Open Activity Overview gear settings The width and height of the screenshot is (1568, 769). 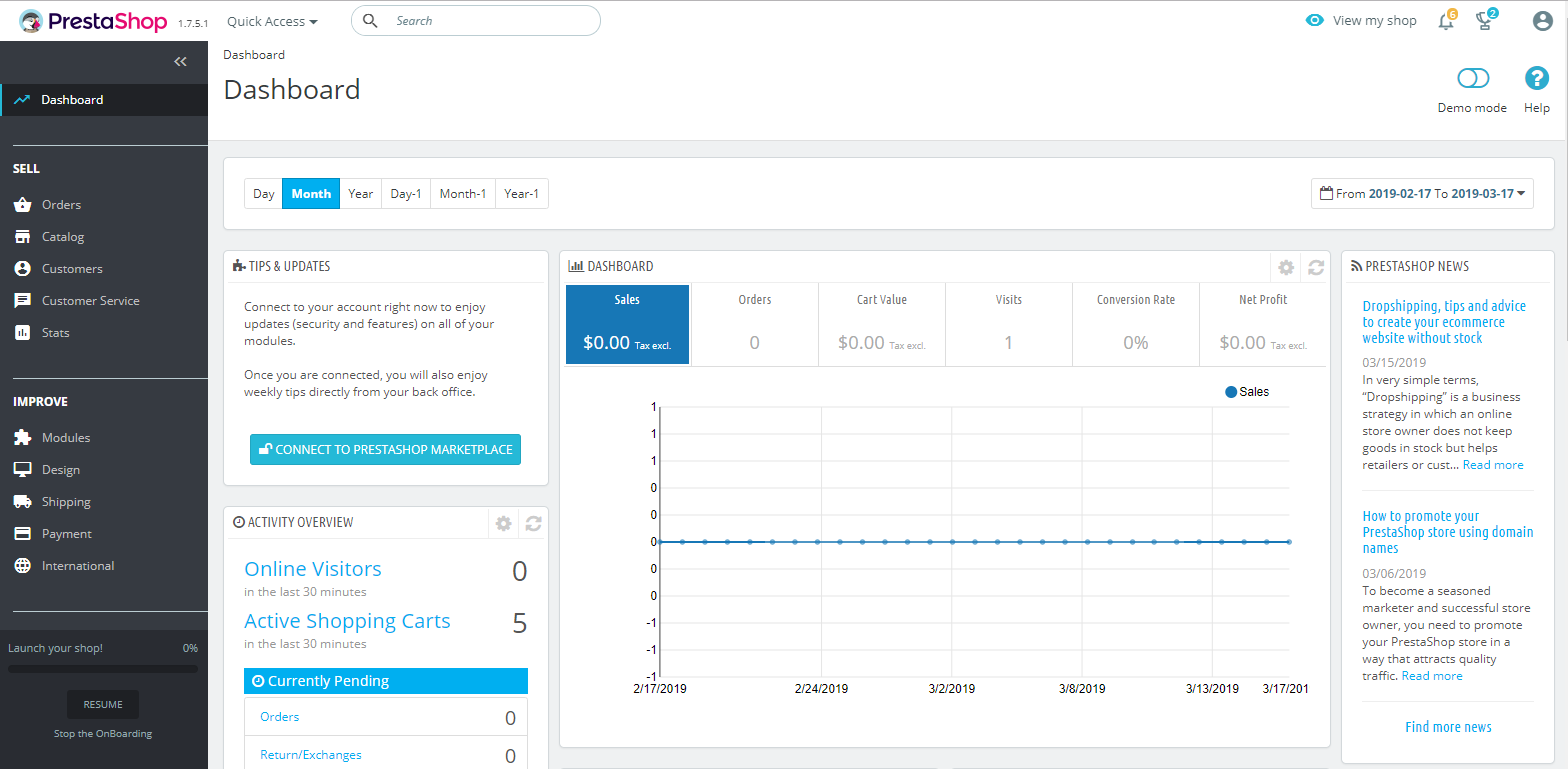tap(504, 523)
